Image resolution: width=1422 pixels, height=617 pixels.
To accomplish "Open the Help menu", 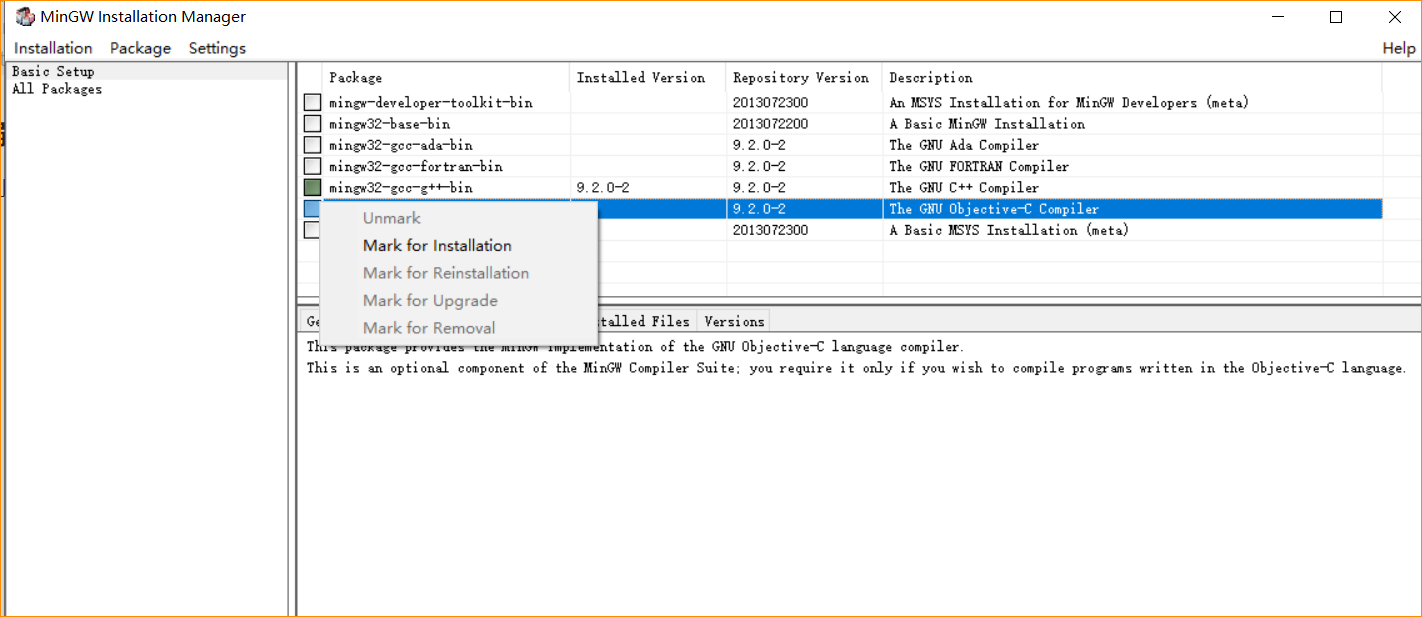I will point(1398,48).
